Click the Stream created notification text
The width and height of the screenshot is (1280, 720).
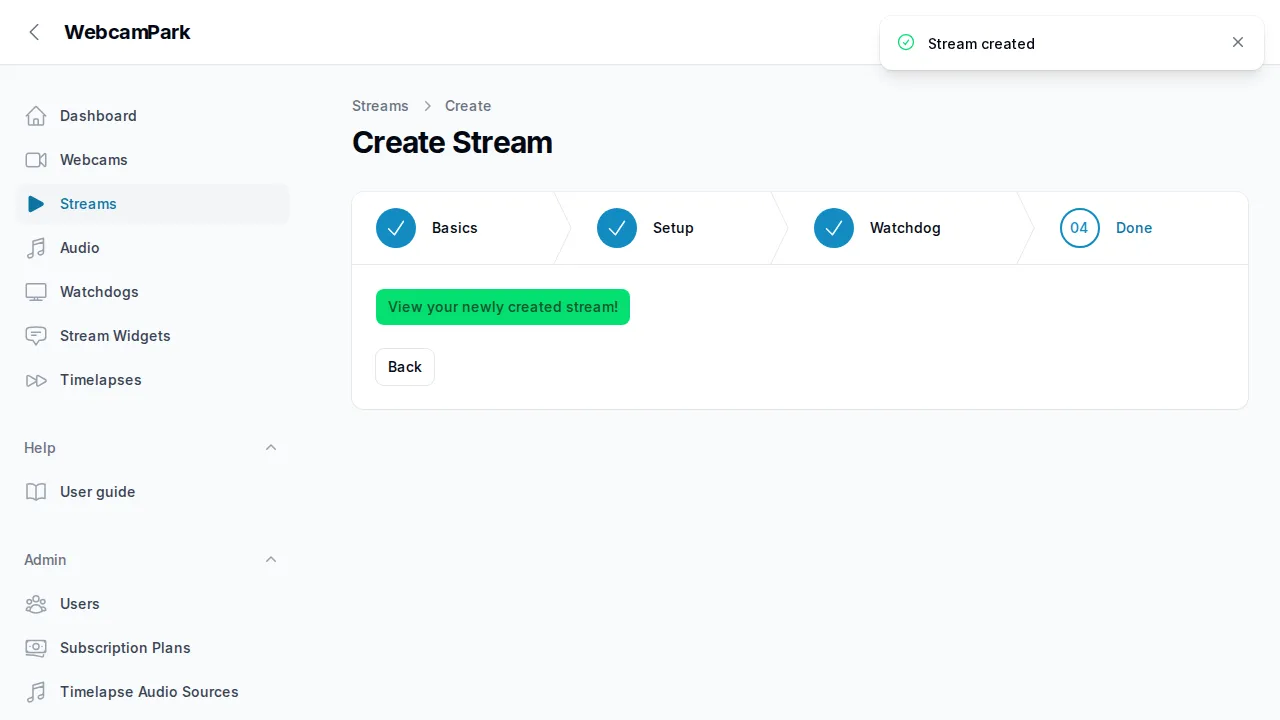(981, 43)
